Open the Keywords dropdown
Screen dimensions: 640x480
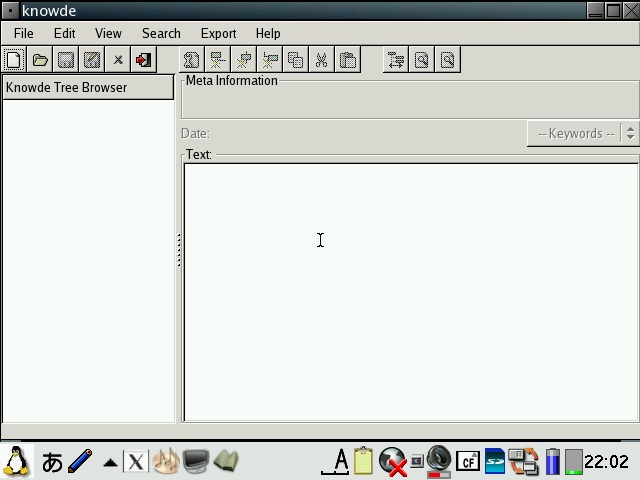(x=575, y=133)
